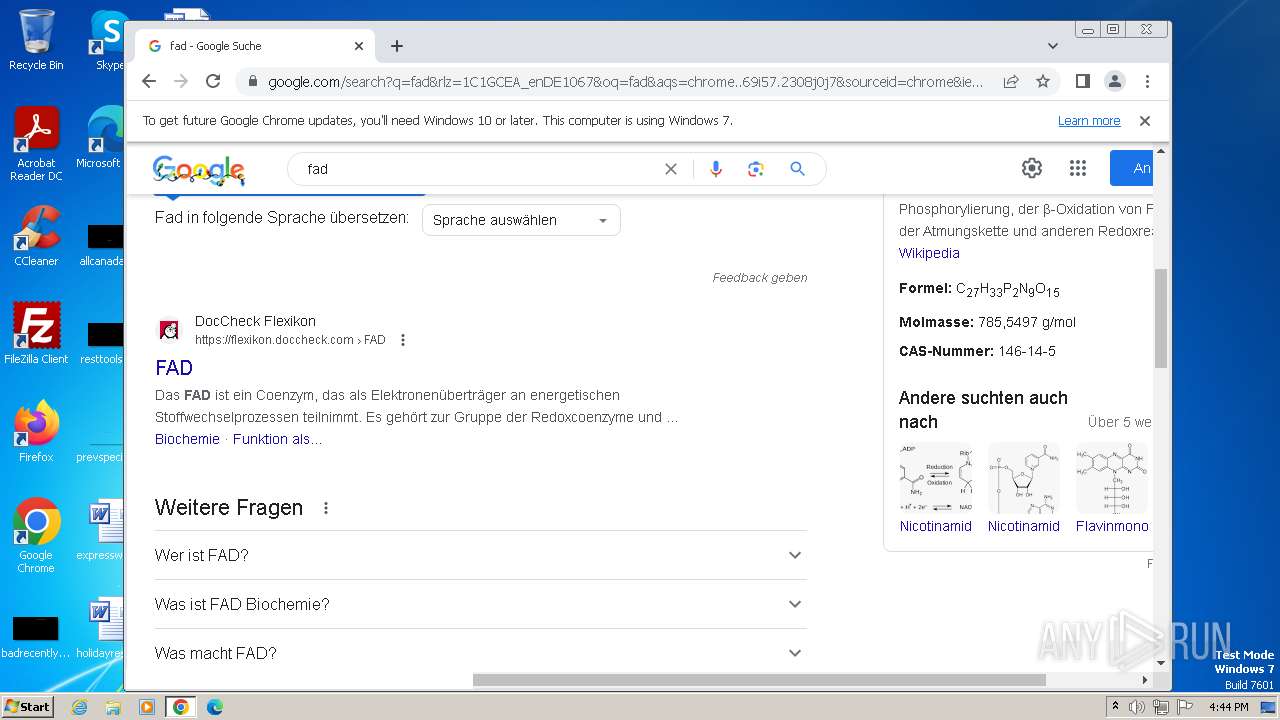Open Sprache auswählen dropdown
The image size is (1280, 720).
pyautogui.click(x=521, y=220)
